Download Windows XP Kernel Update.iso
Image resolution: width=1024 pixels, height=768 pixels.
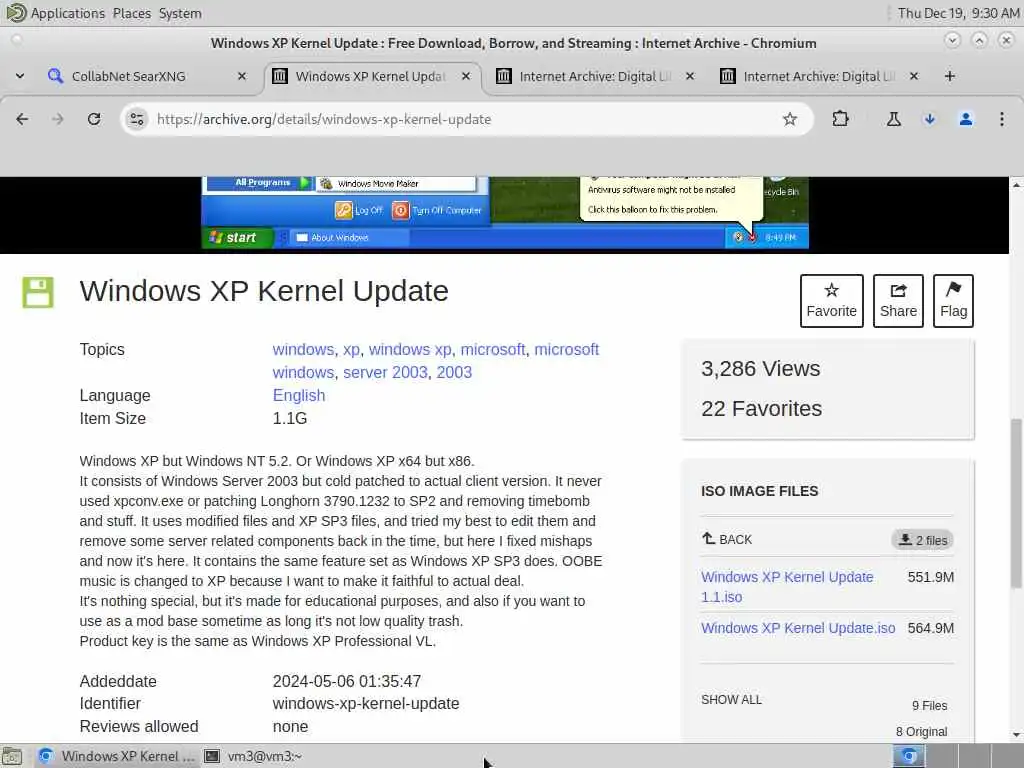pos(798,628)
